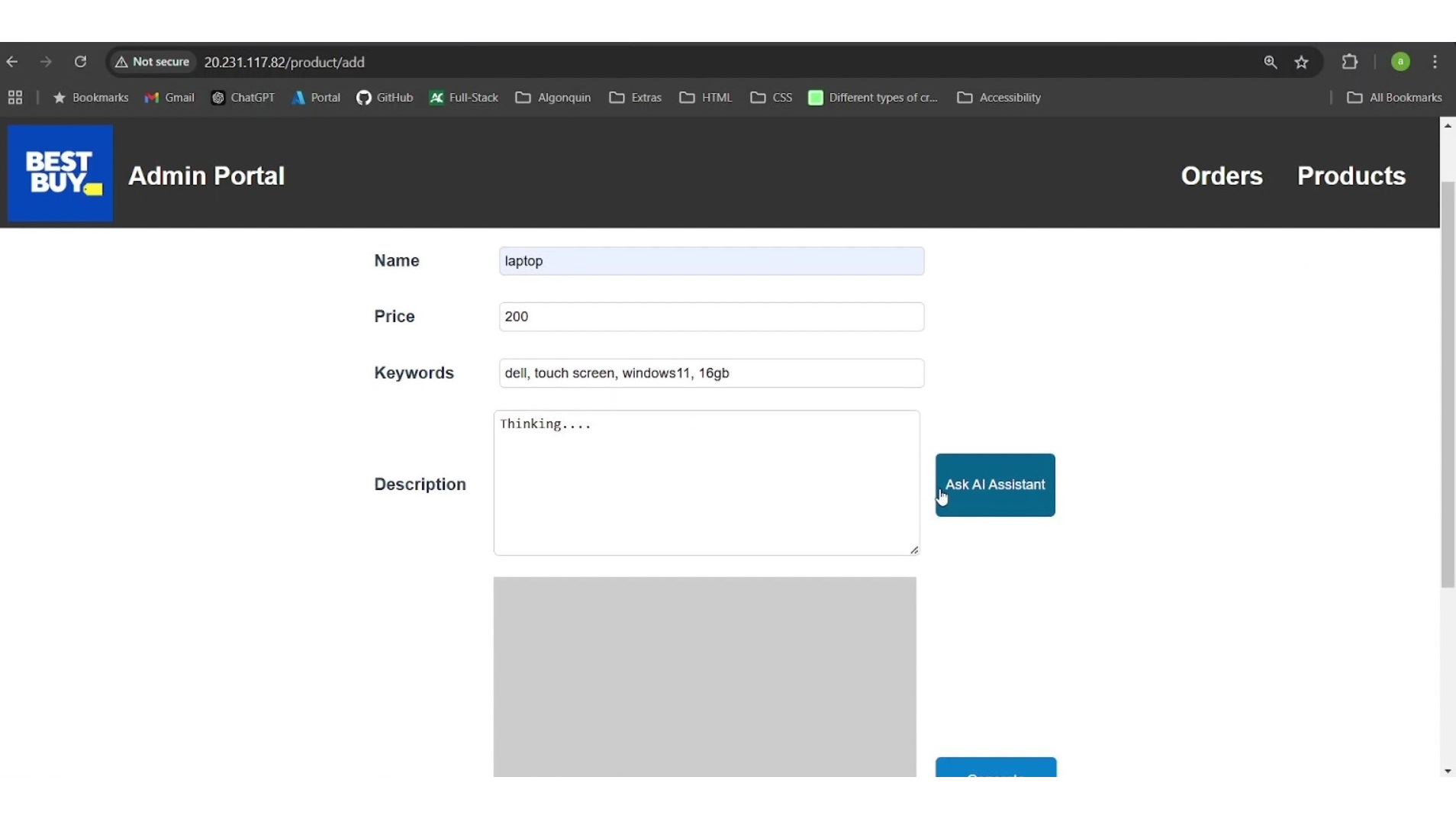
Task: Open the tab groups grid icon
Action: 15,98
